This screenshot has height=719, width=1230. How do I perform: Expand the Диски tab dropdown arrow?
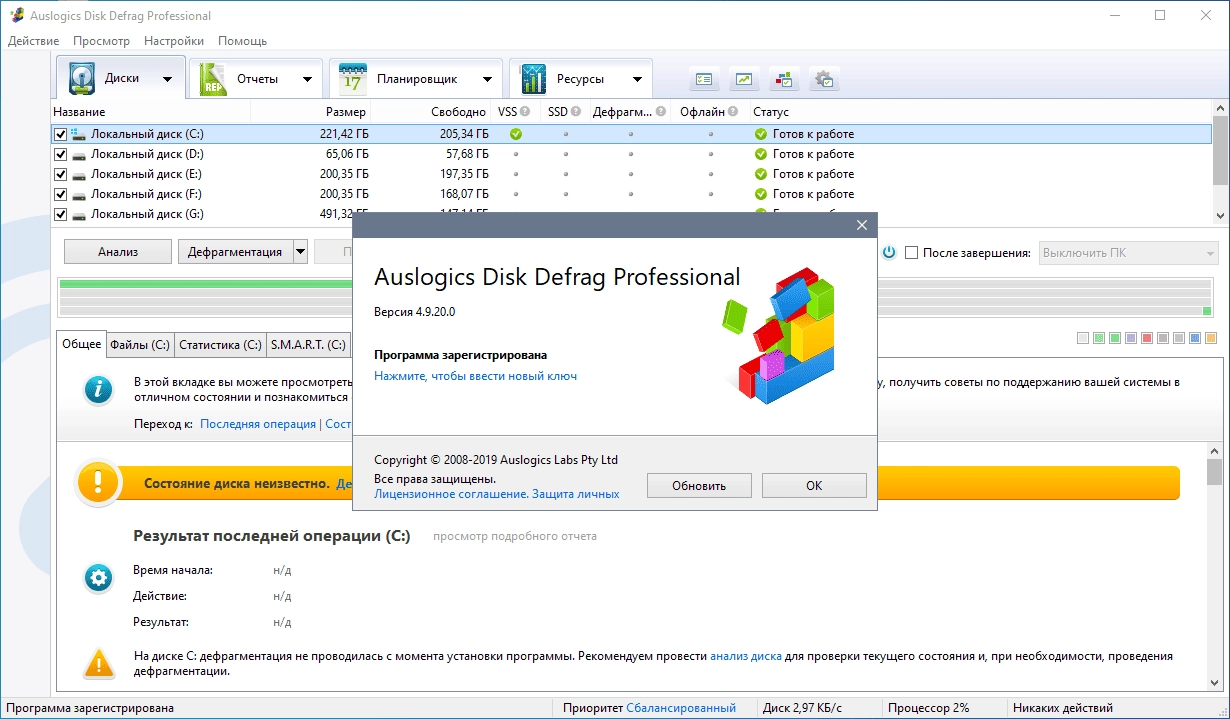tap(167, 79)
